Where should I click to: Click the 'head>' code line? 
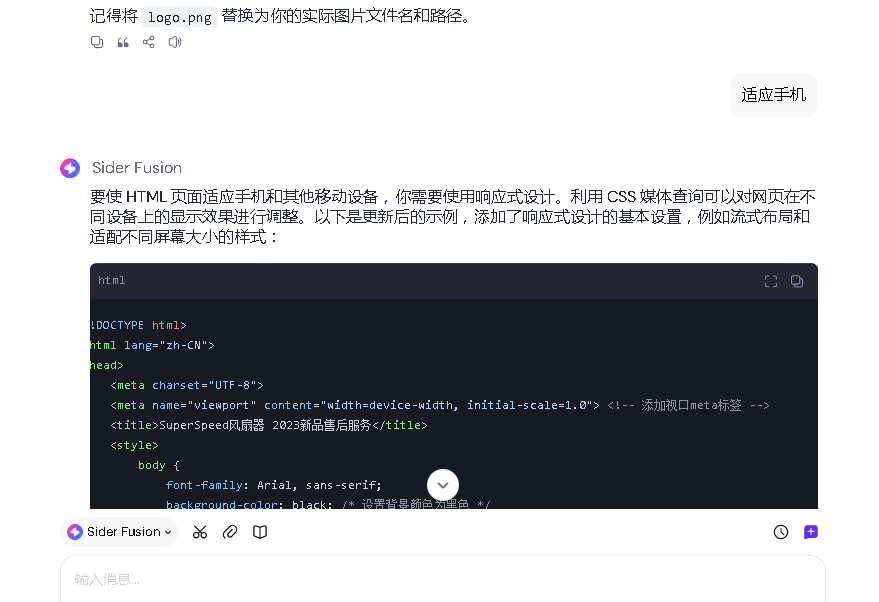pyautogui.click(x=107, y=365)
